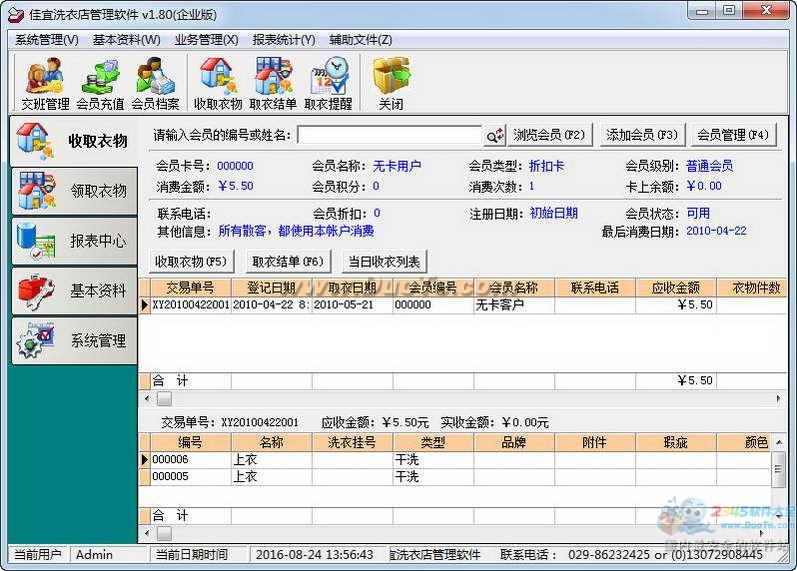Select 领取衣物 in left sidebar
Viewport: 797px width, 571px height.
[75, 191]
